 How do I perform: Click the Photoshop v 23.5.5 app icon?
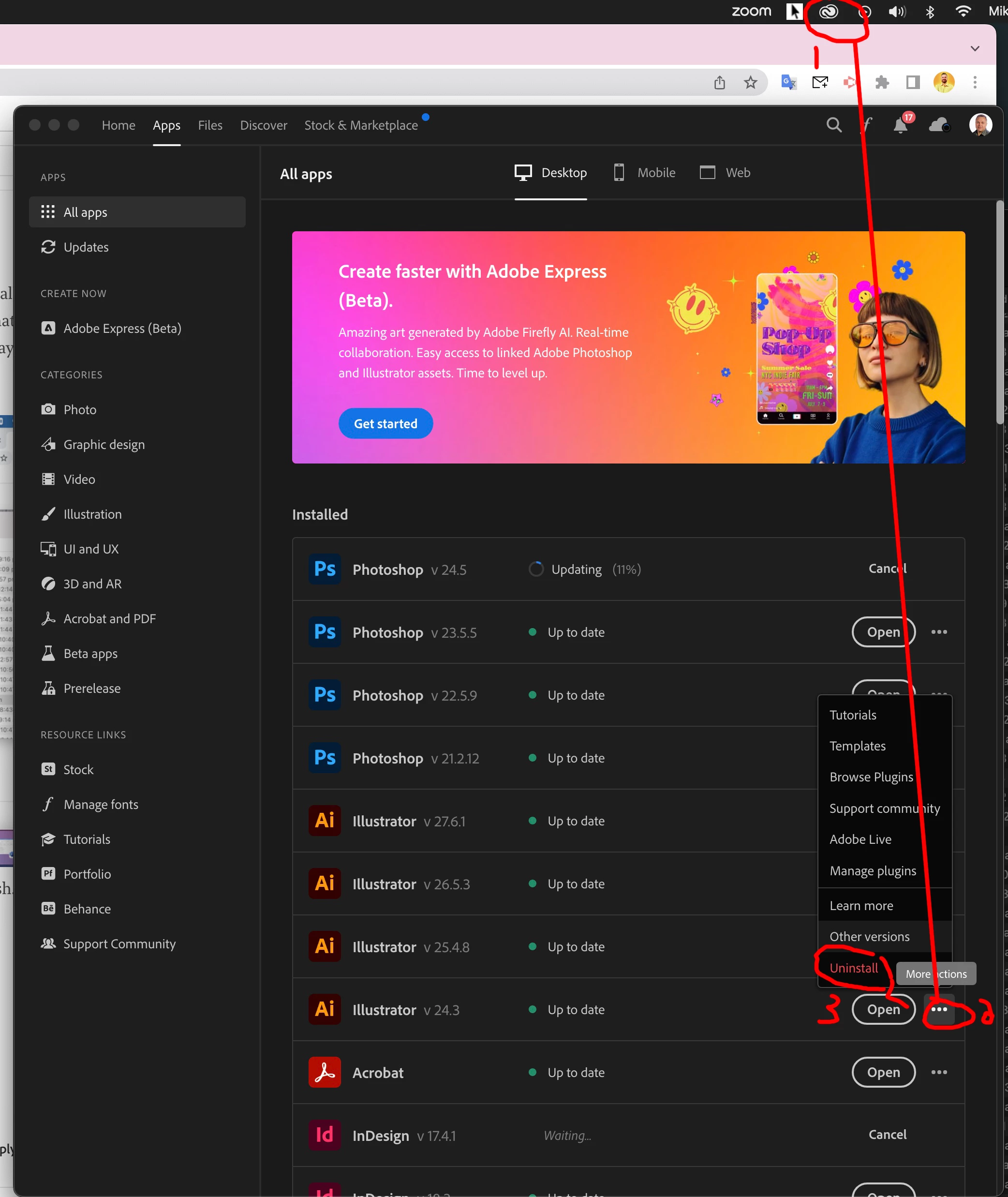325,632
